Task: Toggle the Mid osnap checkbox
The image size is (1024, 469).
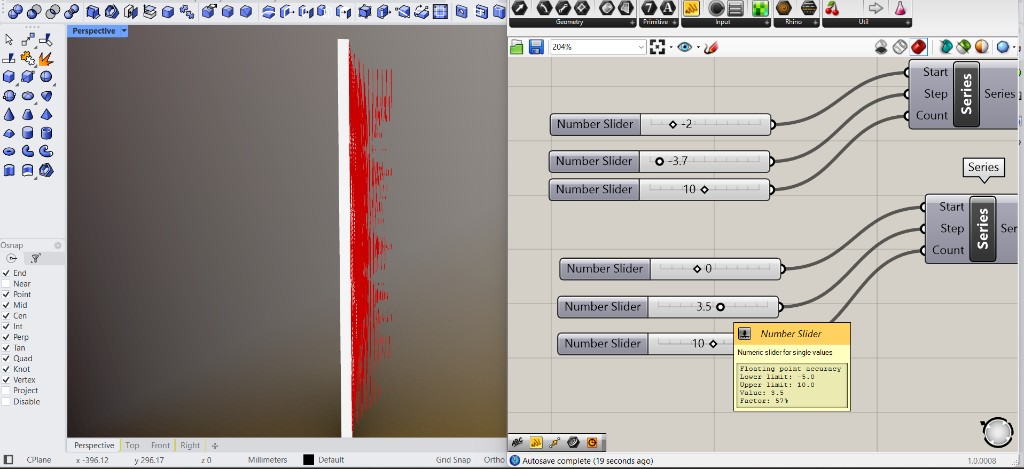Action: coord(7,305)
